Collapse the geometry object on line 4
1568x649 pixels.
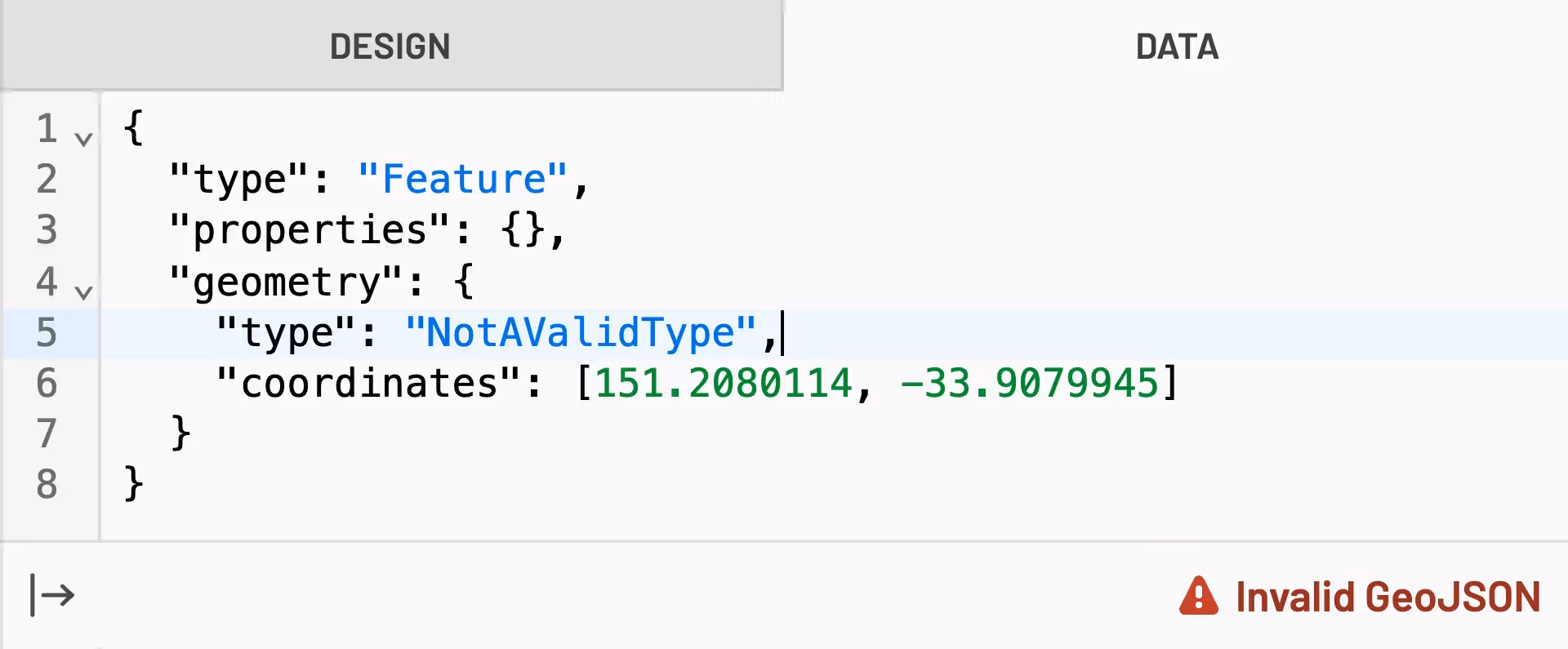[82, 291]
